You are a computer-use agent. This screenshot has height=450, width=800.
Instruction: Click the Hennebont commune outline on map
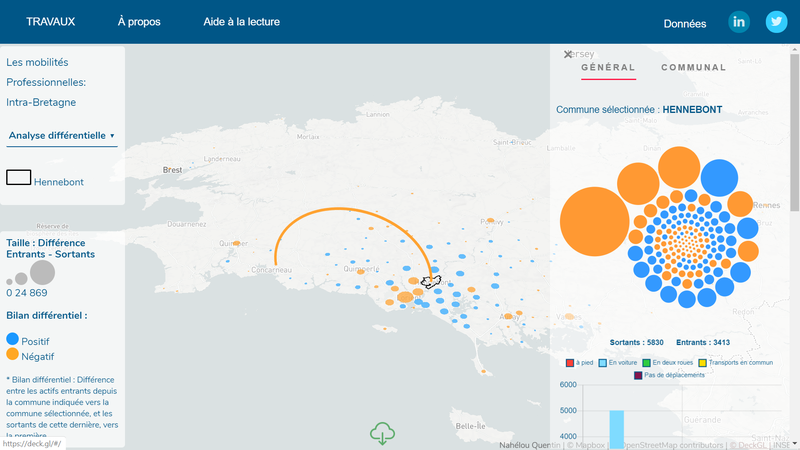(x=431, y=282)
